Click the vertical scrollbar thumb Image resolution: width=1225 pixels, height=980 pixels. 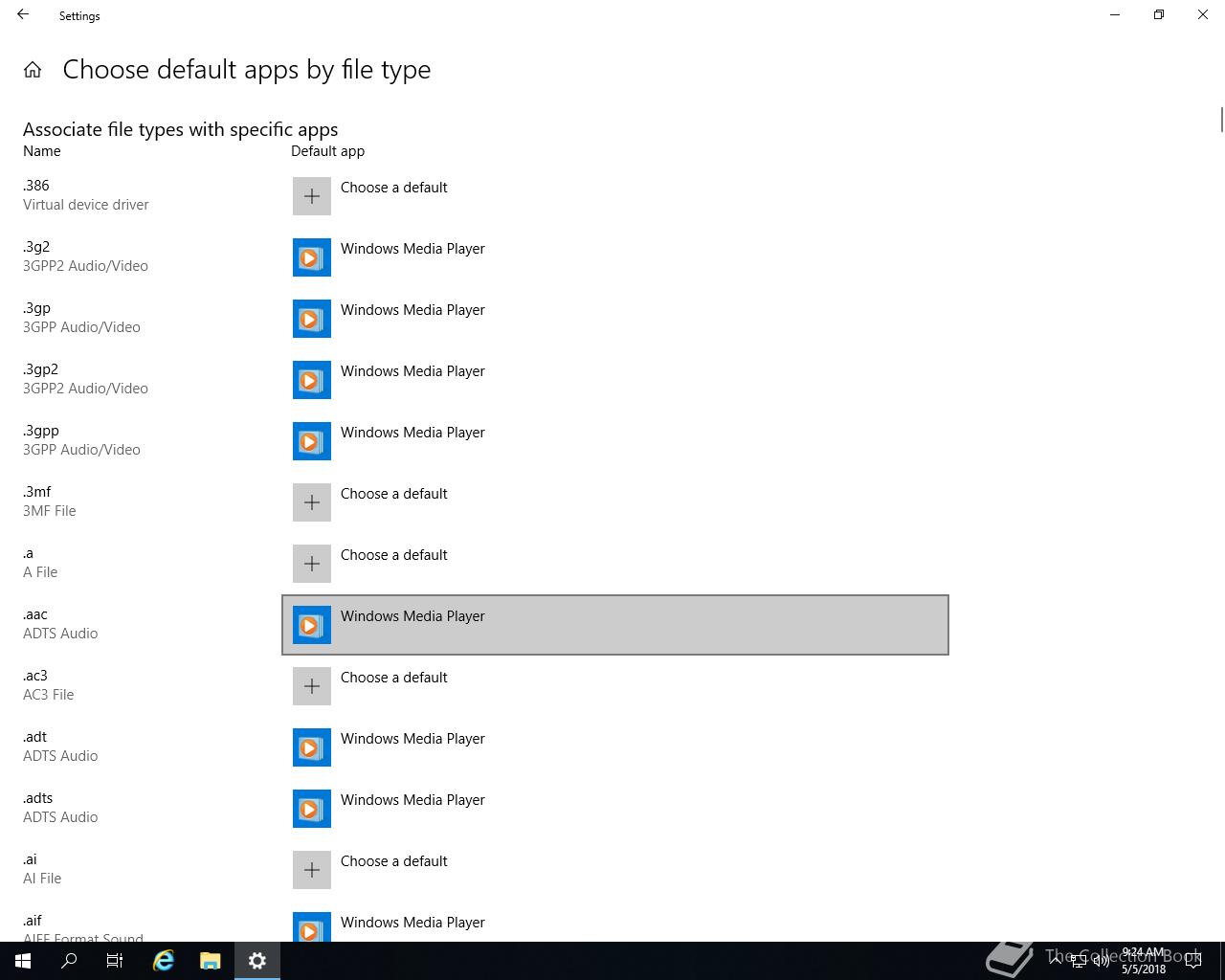click(x=1221, y=121)
